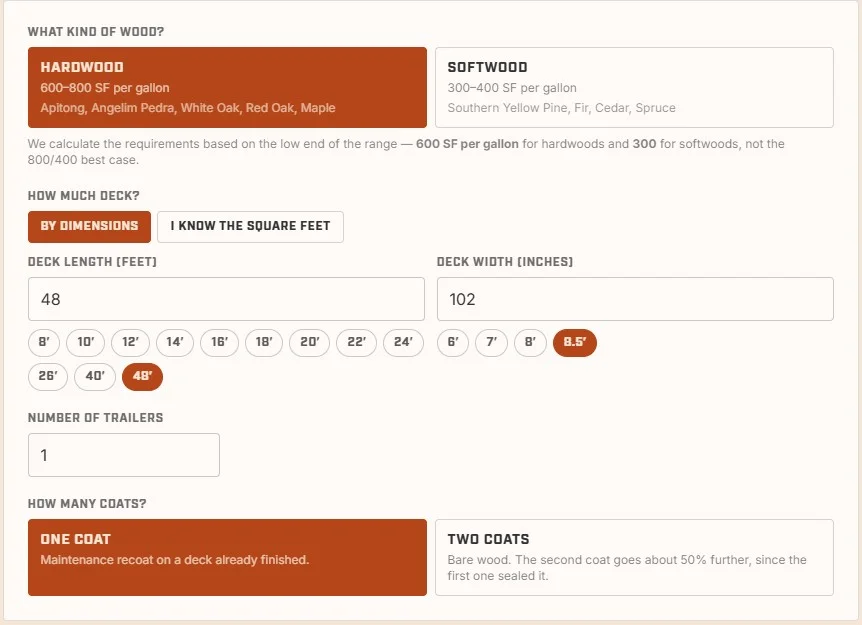The height and width of the screenshot is (625, 862).
Task: Switch to I Know The Square Feet
Action: pyautogui.click(x=250, y=226)
